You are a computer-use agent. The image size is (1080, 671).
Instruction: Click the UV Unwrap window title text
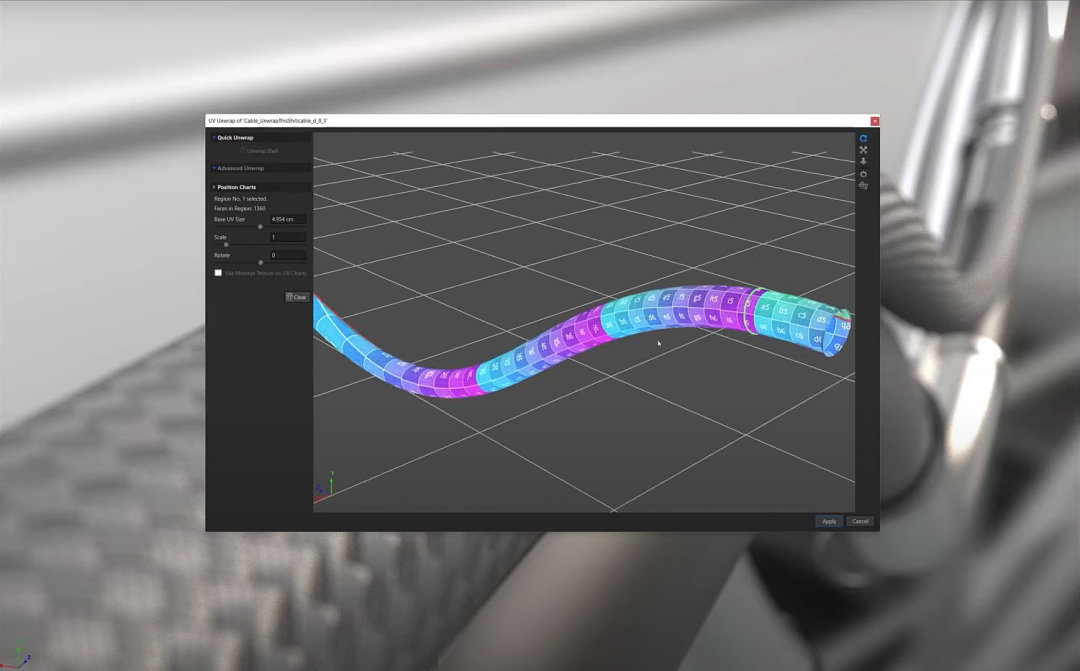pyautogui.click(x=268, y=121)
